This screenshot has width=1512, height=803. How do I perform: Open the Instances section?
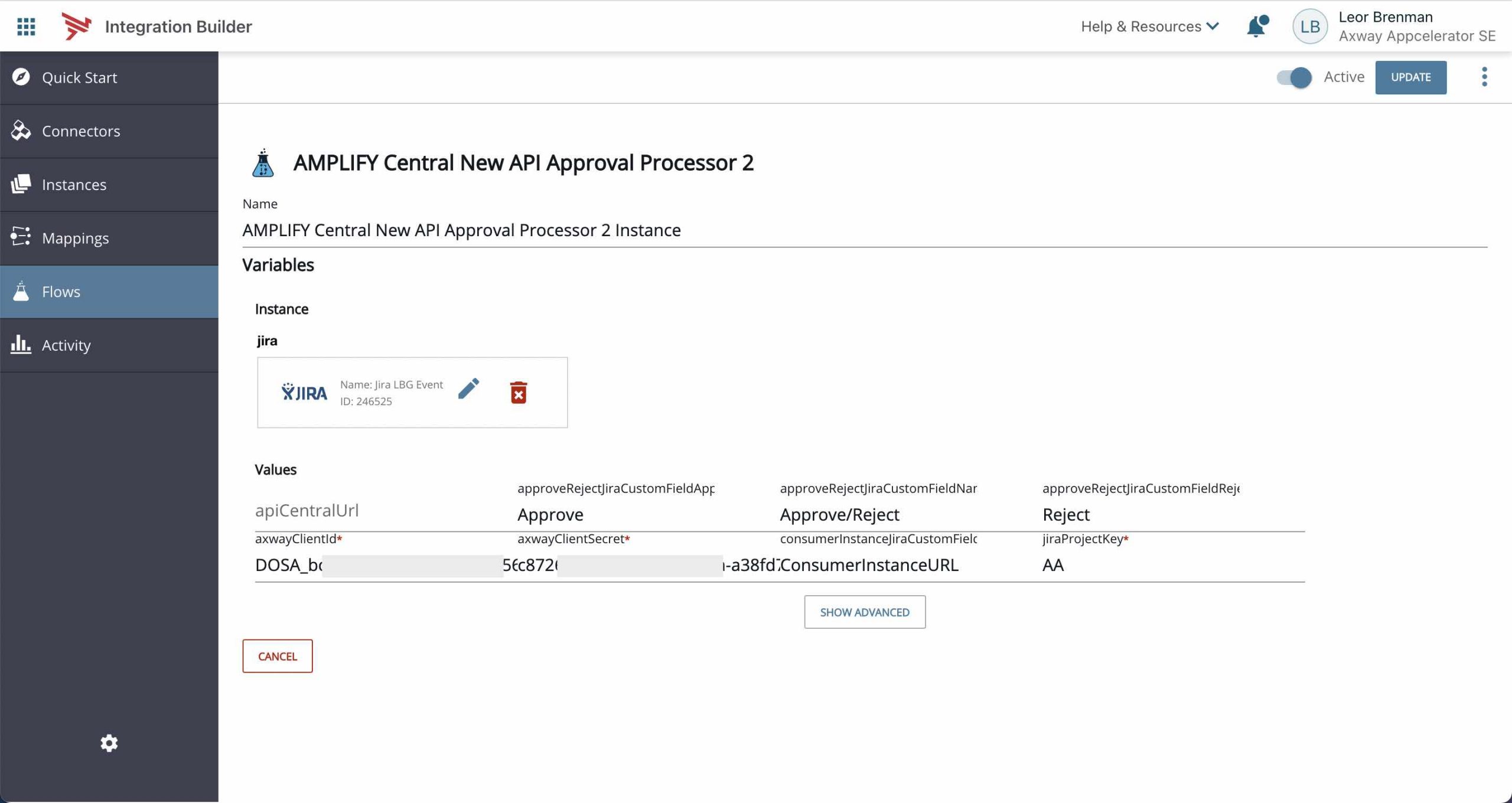(x=109, y=185)
